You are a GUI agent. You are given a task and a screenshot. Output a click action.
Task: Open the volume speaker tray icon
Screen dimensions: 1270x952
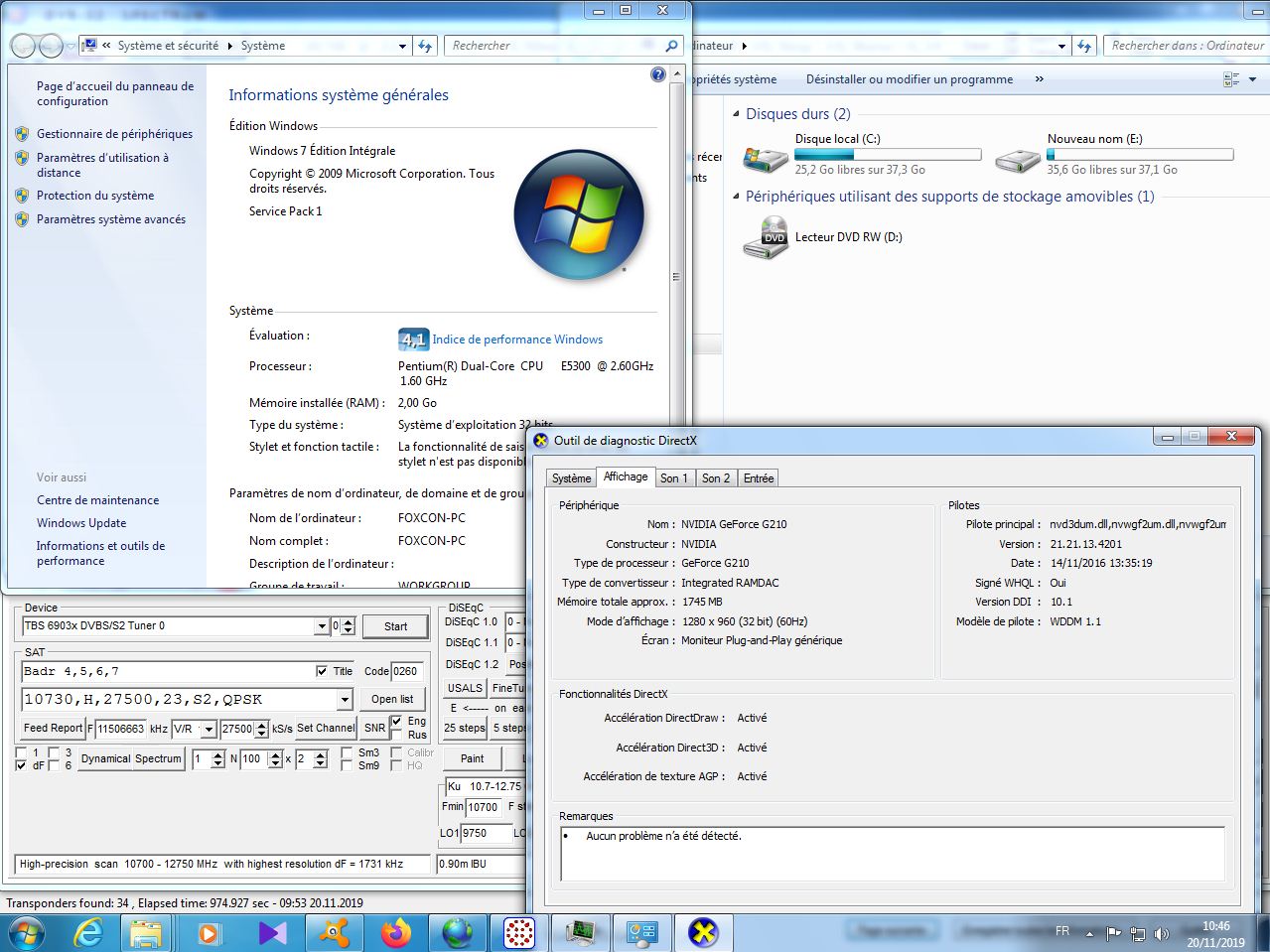pyautogui.click(x=1162, y=934)
